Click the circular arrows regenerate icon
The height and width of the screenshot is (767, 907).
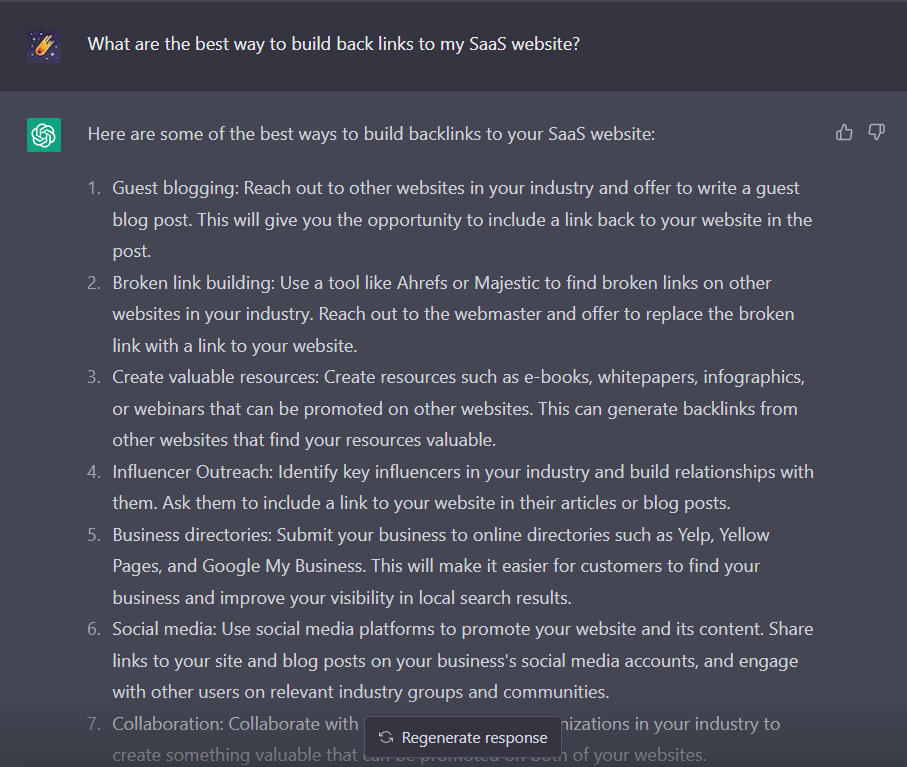tap(386, 738)
